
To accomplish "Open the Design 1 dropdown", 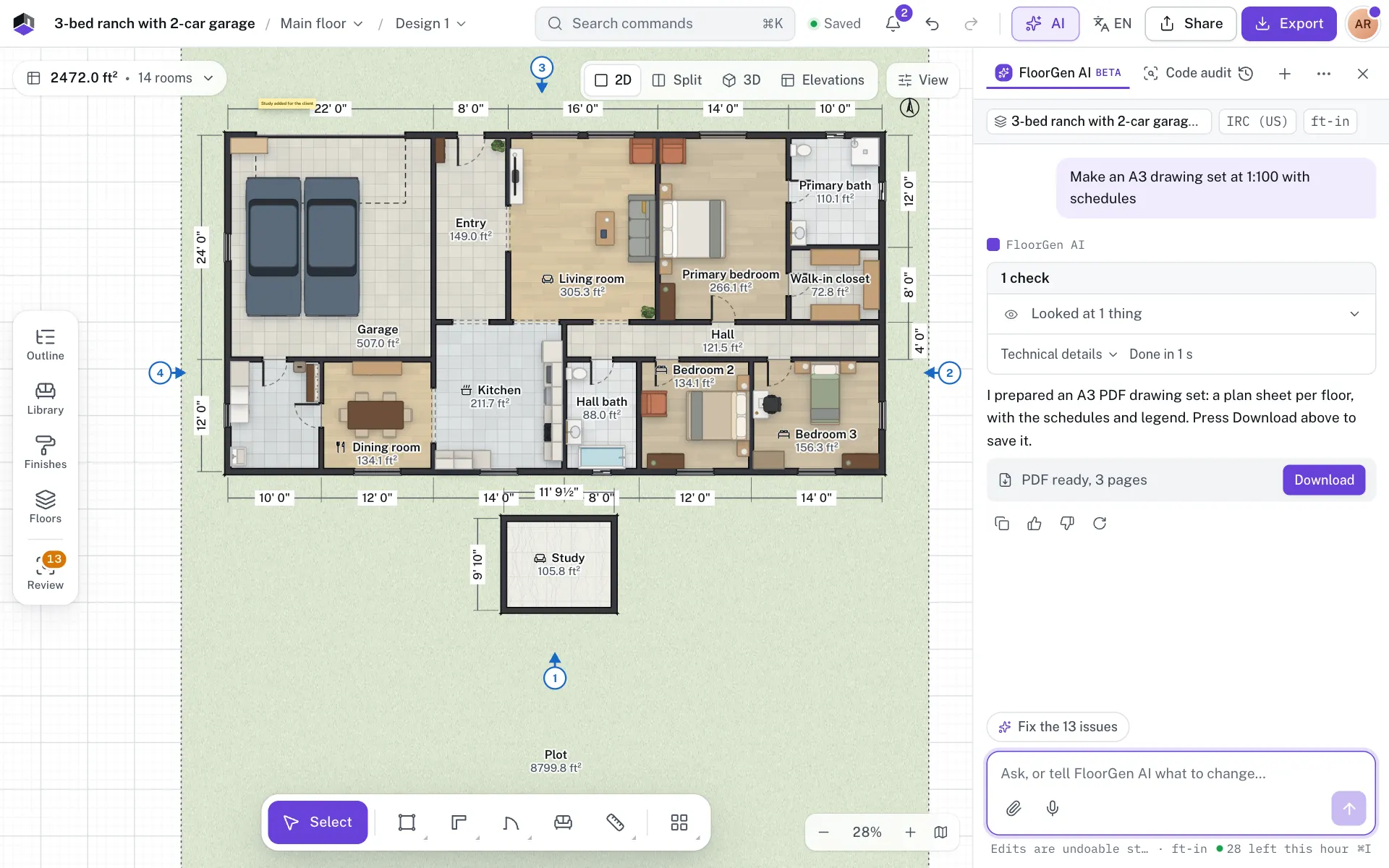I will (430, 24).
